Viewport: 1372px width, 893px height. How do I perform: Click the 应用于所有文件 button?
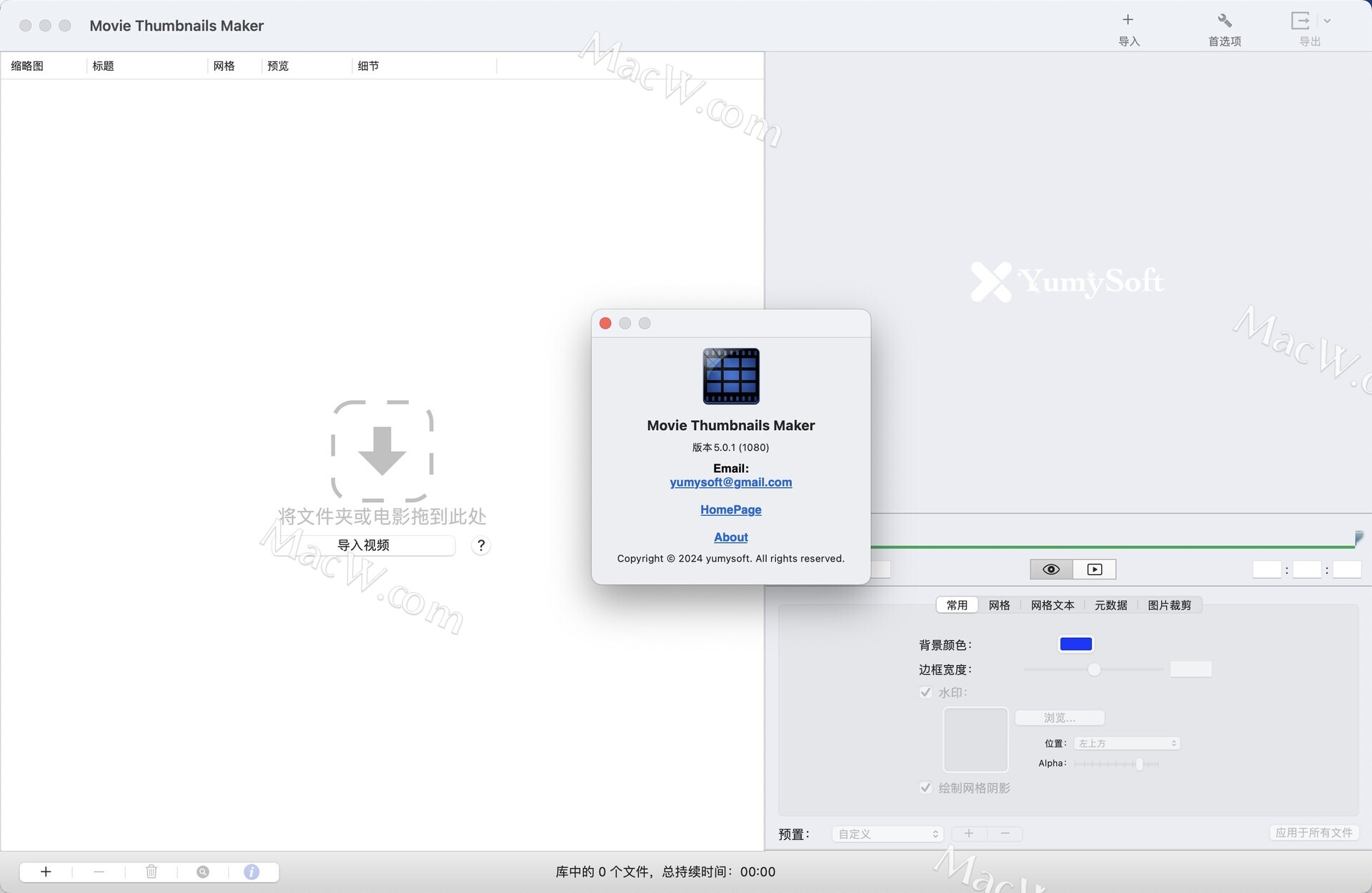pos(1313,833)
